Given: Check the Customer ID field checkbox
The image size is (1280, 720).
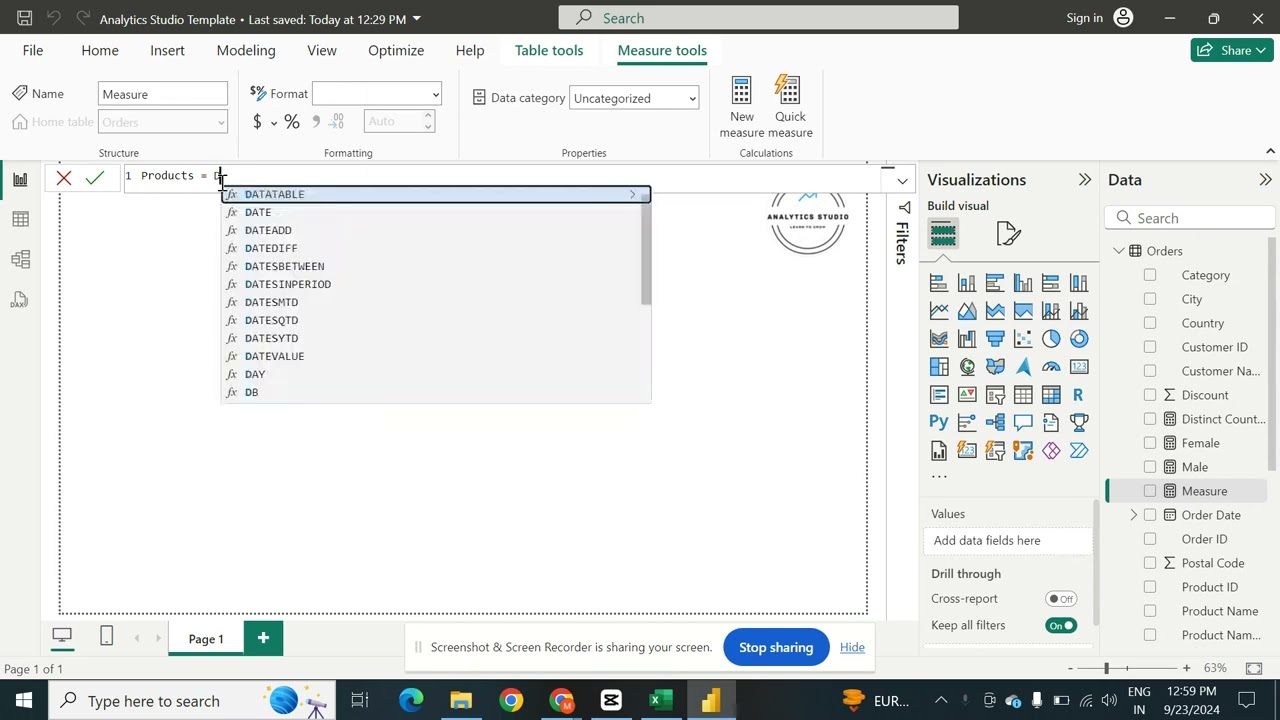Looking at the screenshot, I should pos(1150,347).
